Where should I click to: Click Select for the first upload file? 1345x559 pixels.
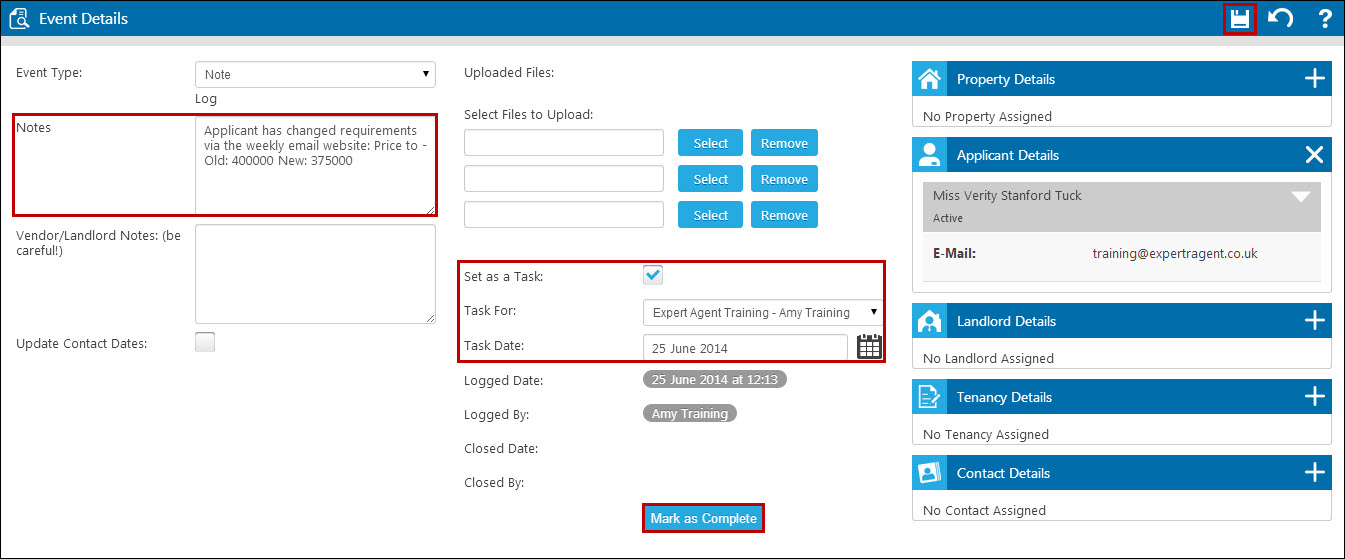tap(711, 143)
